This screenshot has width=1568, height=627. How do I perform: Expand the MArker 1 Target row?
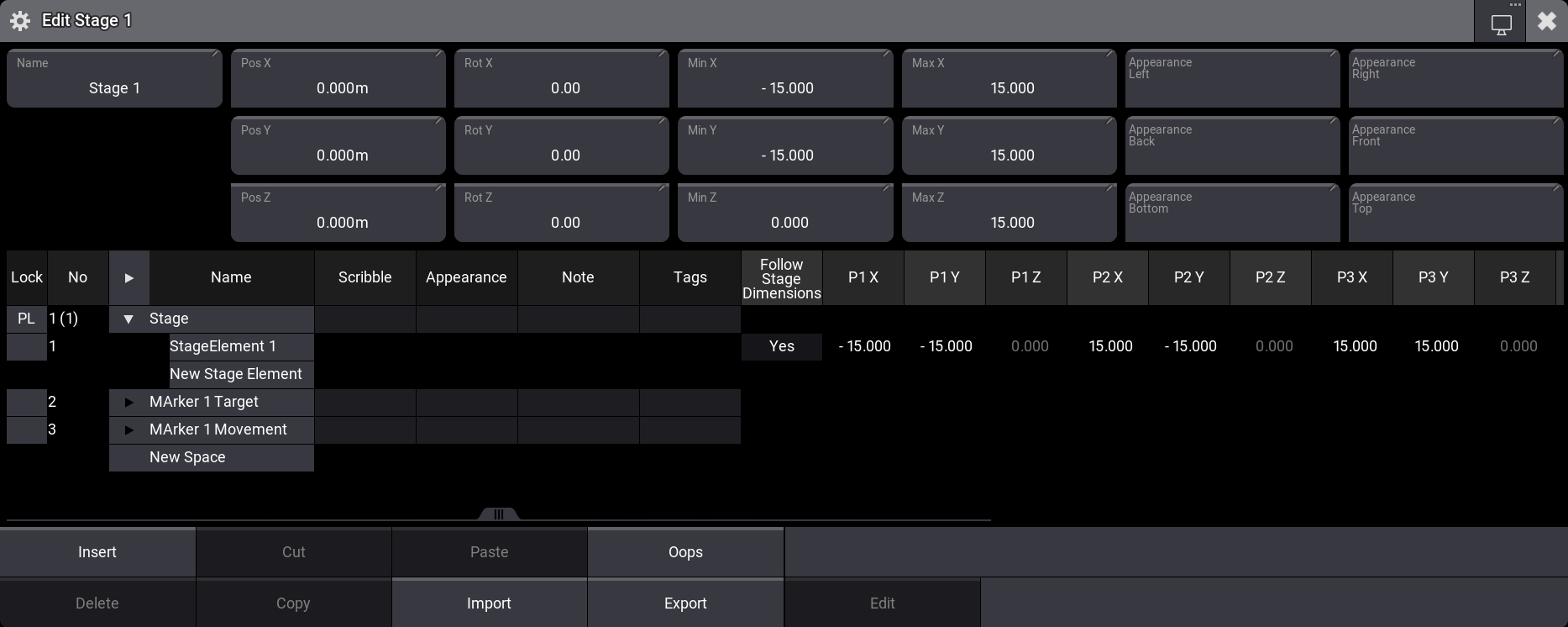click(128, 403)
